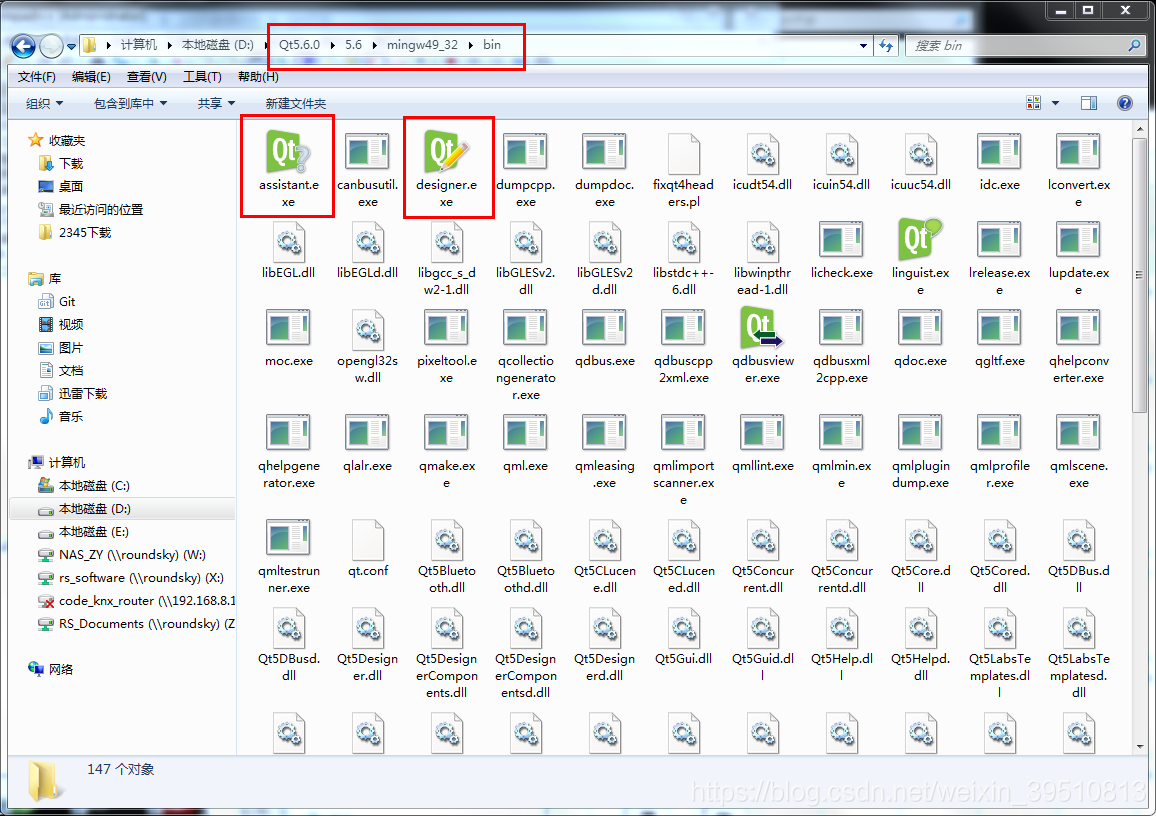
Task: Click 计算机 in the address path
Action: [x=139, y=45]
